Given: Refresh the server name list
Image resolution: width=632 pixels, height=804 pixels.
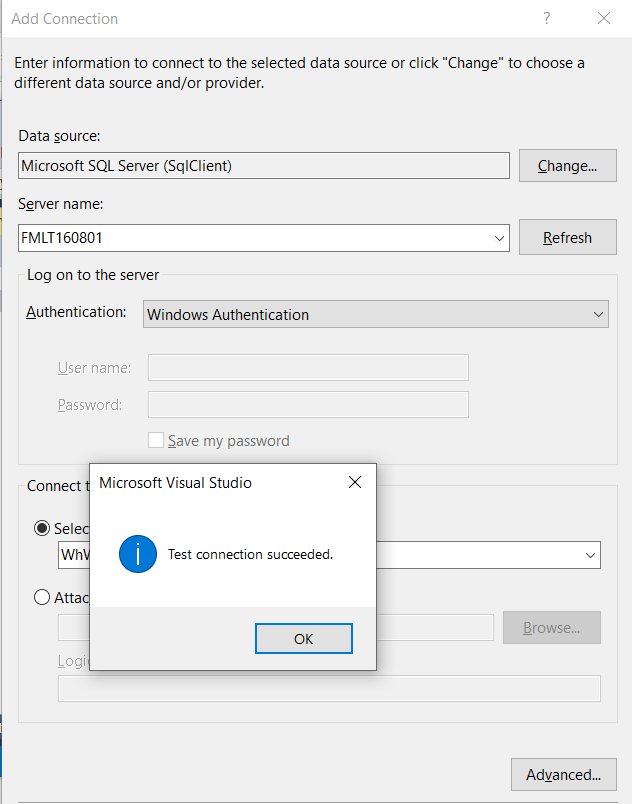Looking at the screenshot, I should [x=567, y=238].
